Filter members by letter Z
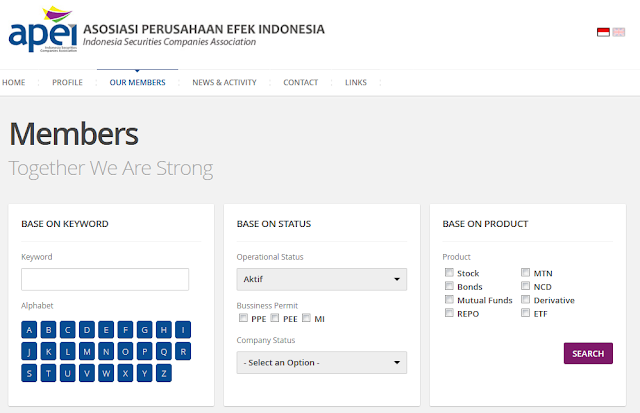 coord(164,373)
